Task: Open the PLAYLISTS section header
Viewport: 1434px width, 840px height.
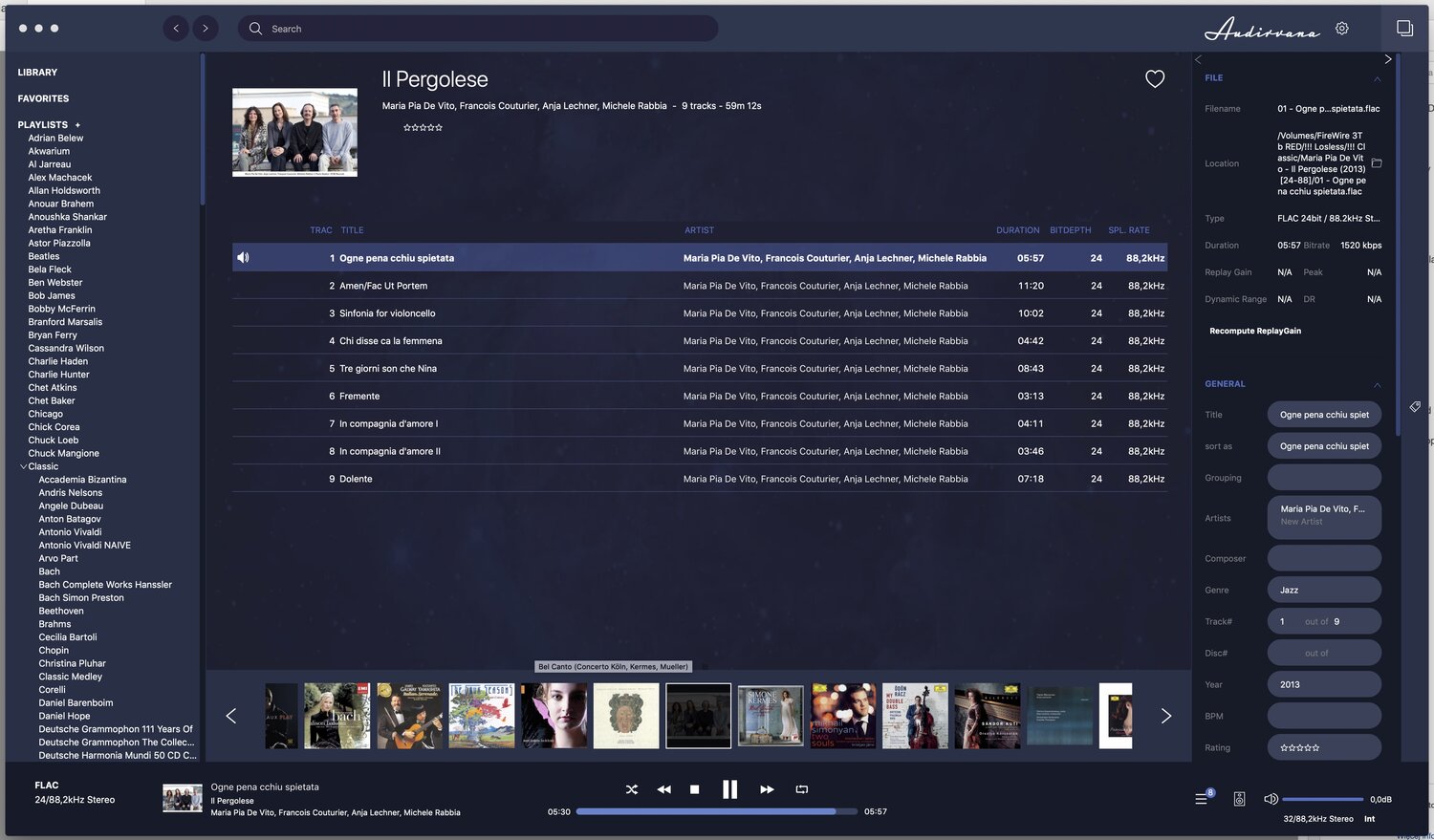Action: point(42,125)
